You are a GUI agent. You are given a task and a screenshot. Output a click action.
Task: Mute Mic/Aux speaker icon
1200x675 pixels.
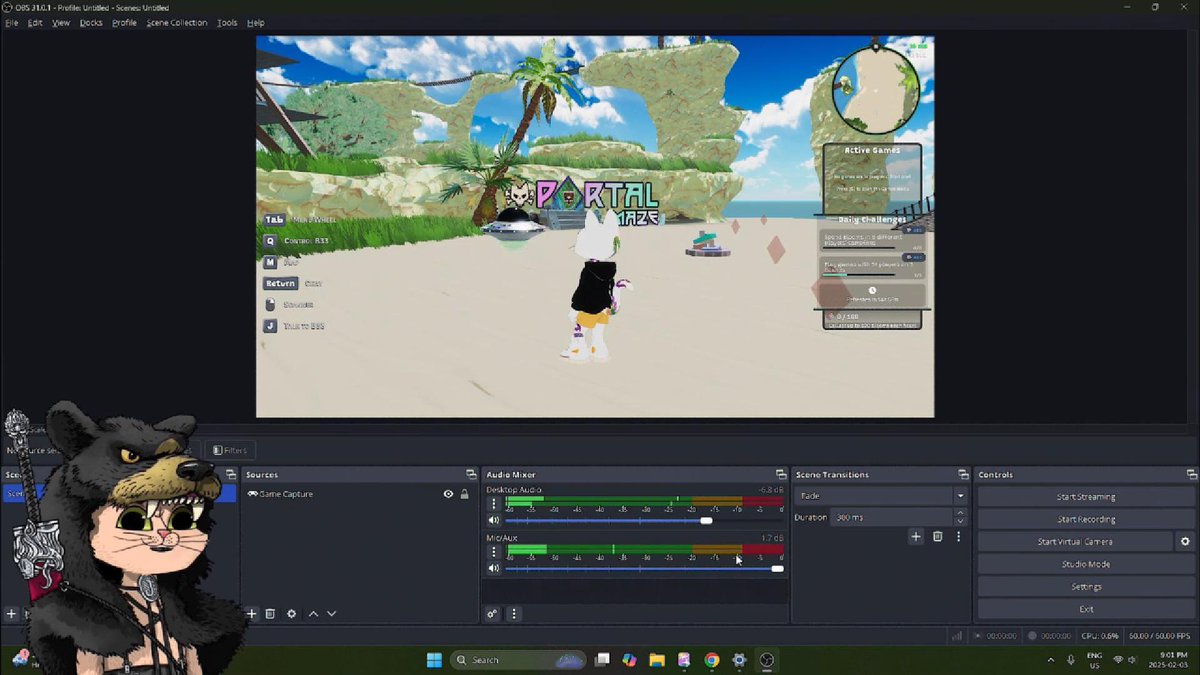click(493, 568)
